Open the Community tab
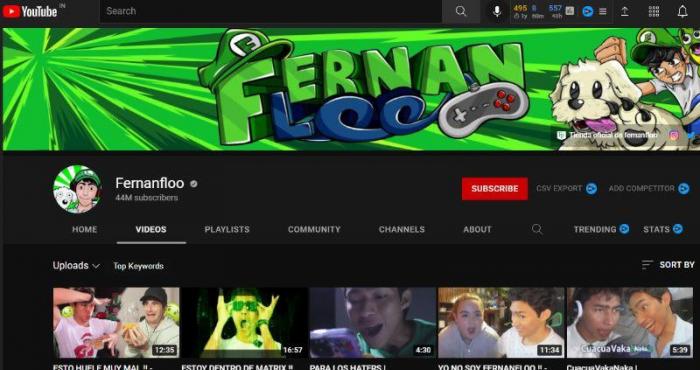 [314, 229]
